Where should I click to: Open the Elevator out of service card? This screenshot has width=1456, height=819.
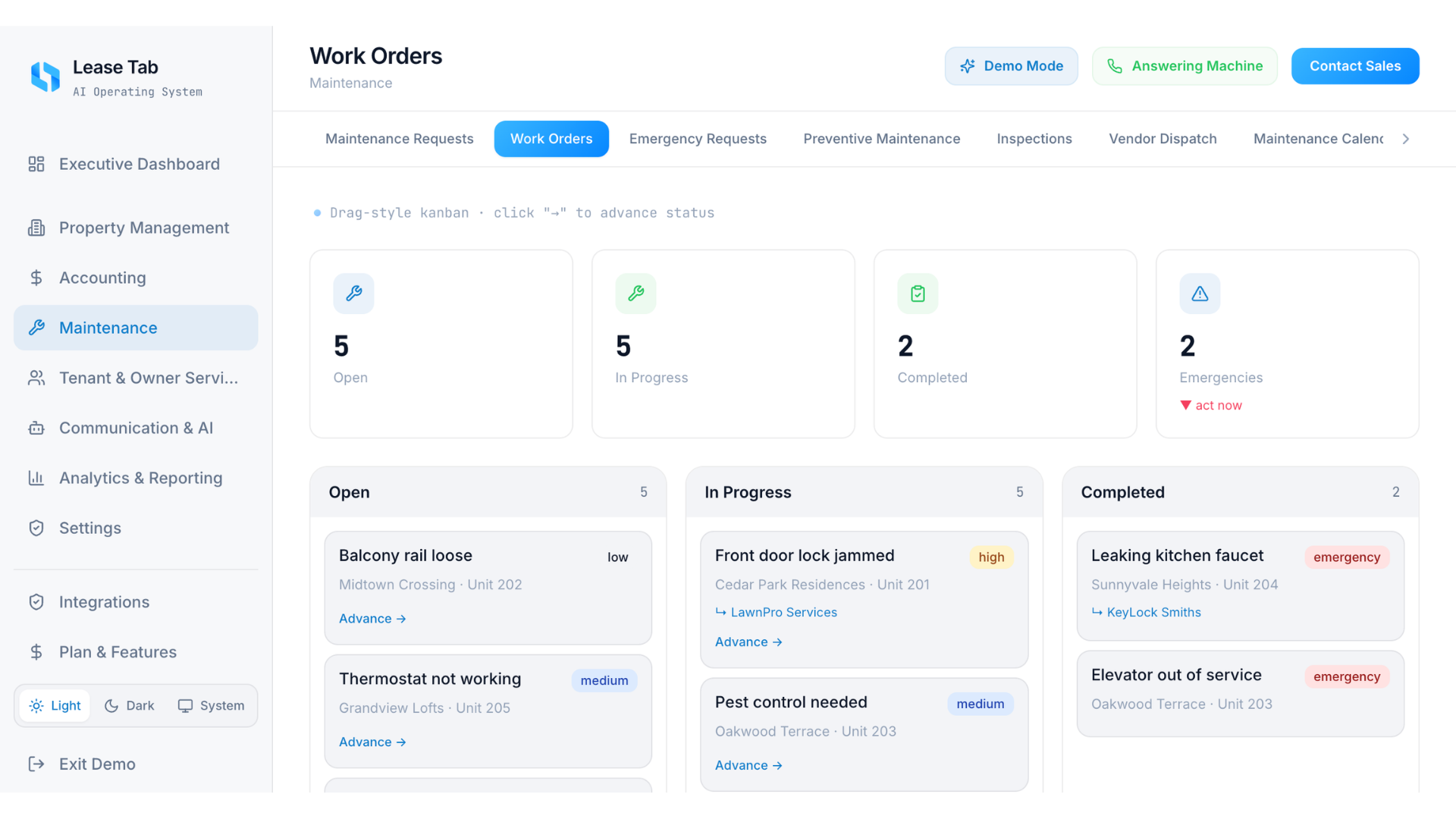1241,694
